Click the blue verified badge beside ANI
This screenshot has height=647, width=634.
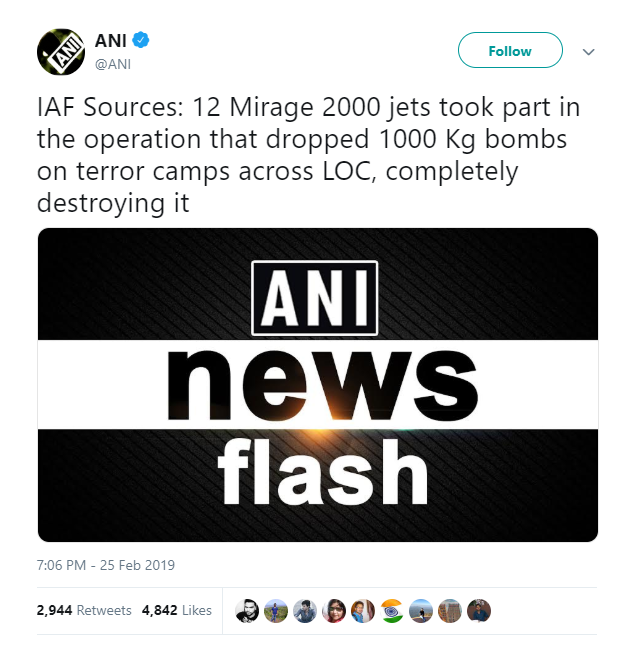point(141,40)
